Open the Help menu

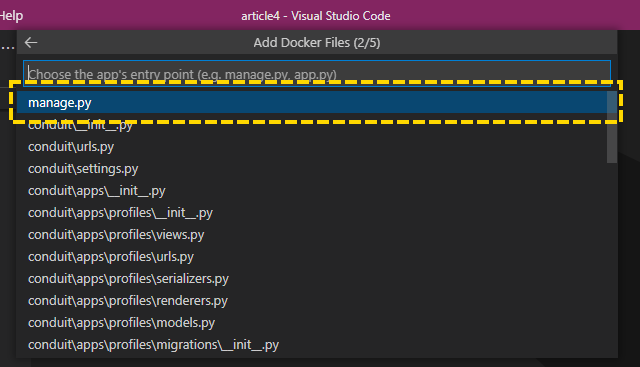11,16
